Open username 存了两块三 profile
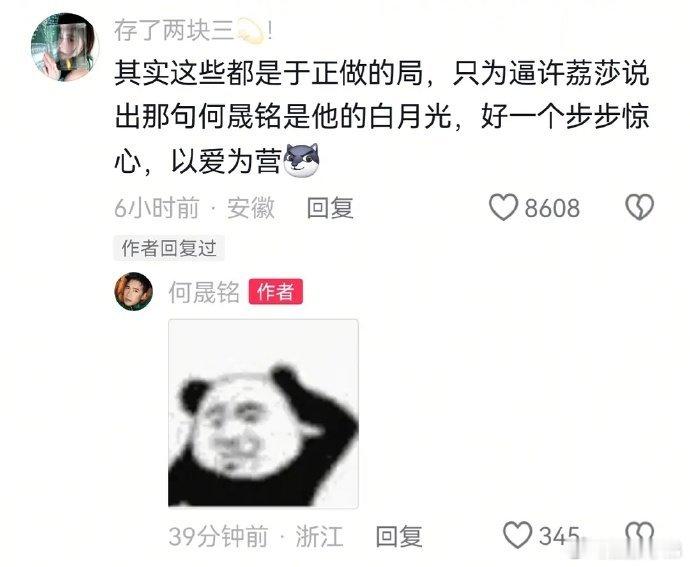690x567 pixels. coord(174,32)
